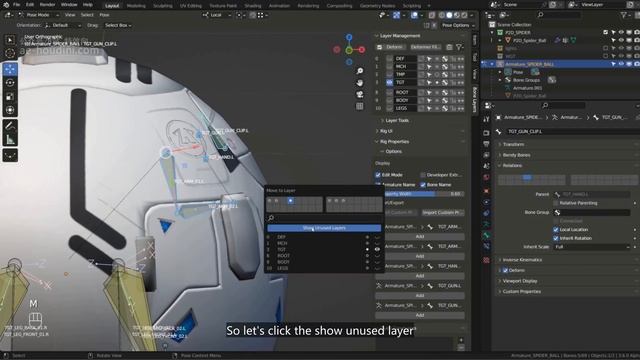Open the Pose Mode dropdown

click(38, 15)
